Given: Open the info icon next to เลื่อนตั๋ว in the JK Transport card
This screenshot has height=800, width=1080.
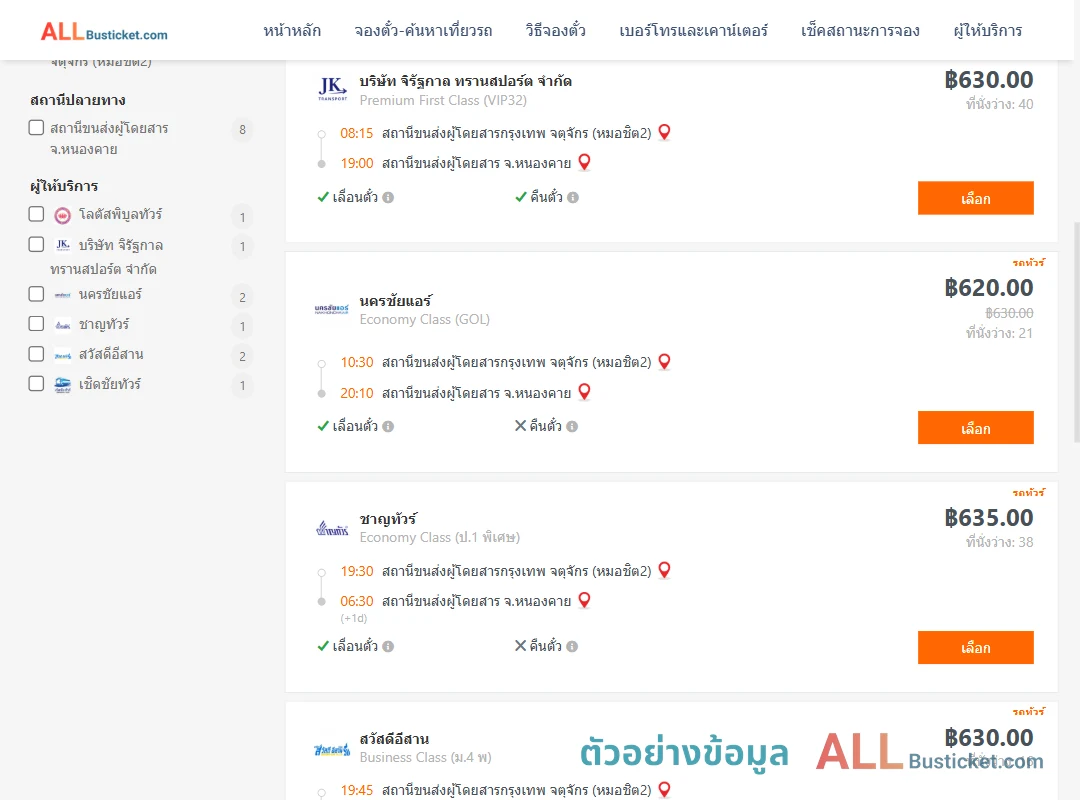Looking at the screenshot, I should 388,198.
